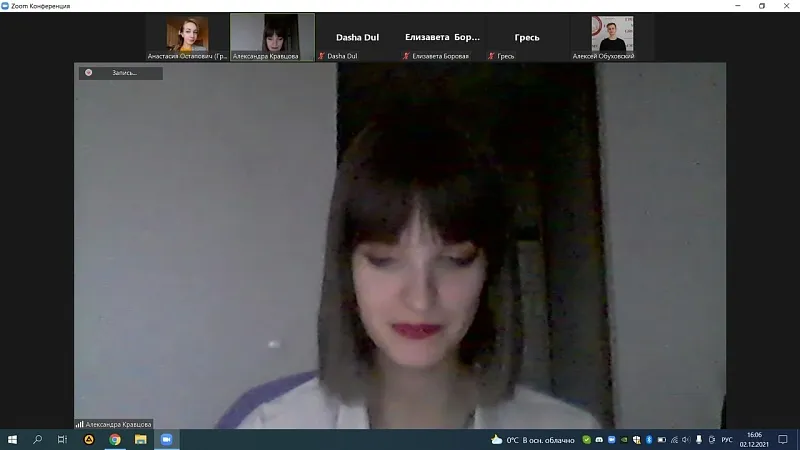The image size is (800, 450).
Task: Click Zoom app icon on taskbar
Action: point(166,439)
